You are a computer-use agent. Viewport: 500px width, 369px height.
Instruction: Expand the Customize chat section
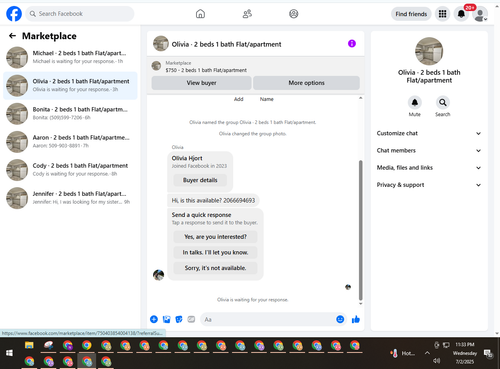coord(429,133)
